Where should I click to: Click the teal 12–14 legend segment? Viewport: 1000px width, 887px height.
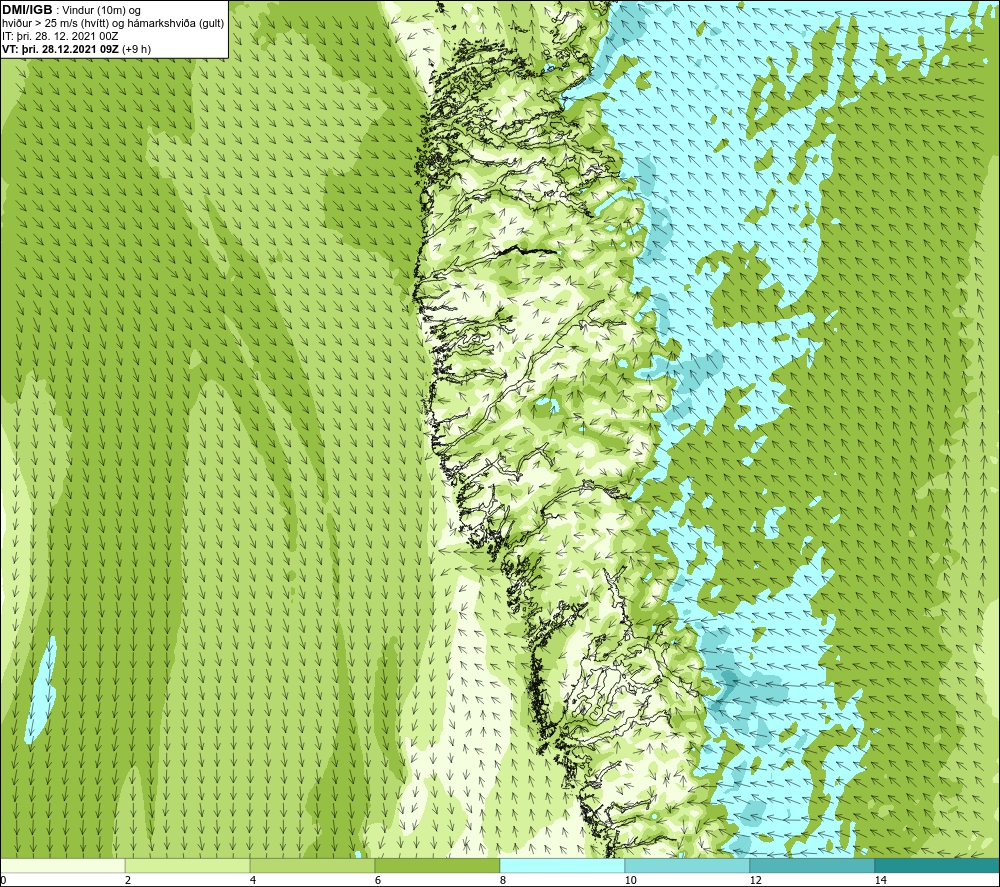click(812, 865)
